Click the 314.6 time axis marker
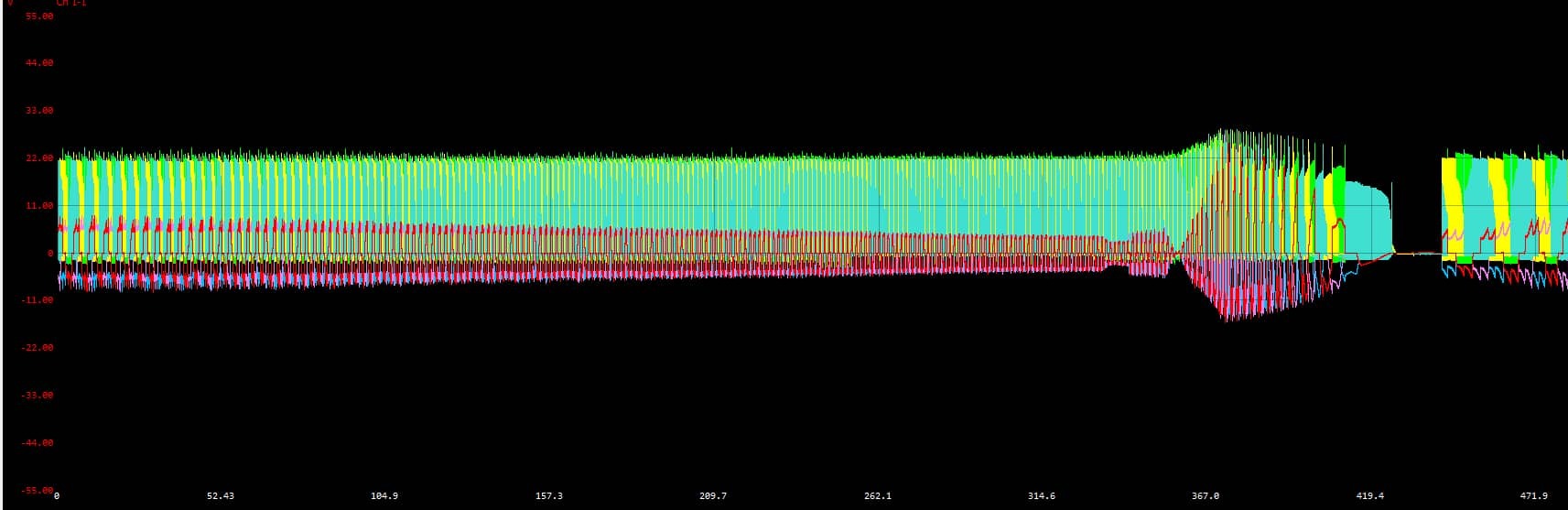This screenshot has height=510, width=1568. 1042,496
